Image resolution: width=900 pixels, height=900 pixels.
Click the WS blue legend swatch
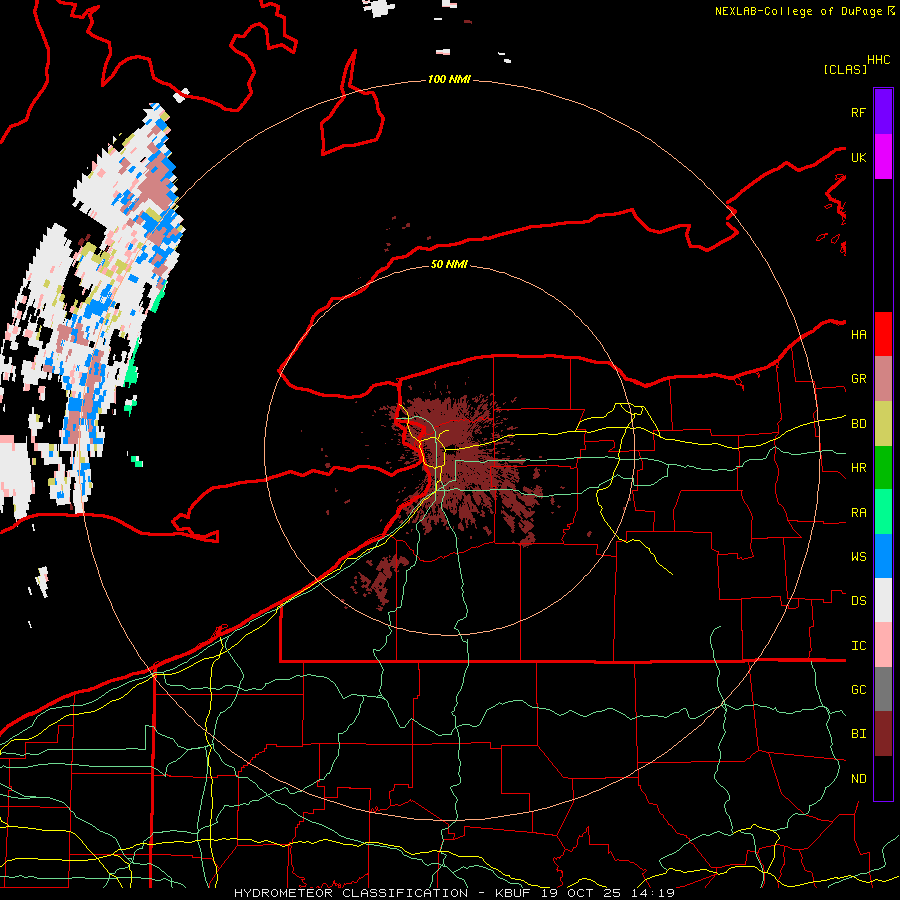(883, 556)
